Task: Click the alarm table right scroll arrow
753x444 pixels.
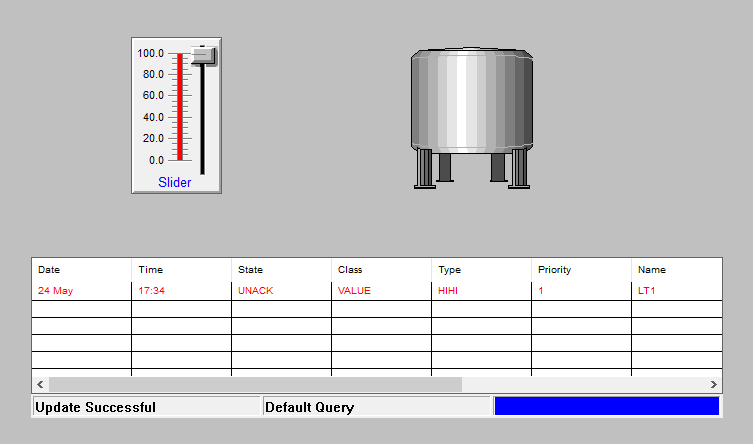Action: coord(714,384)
